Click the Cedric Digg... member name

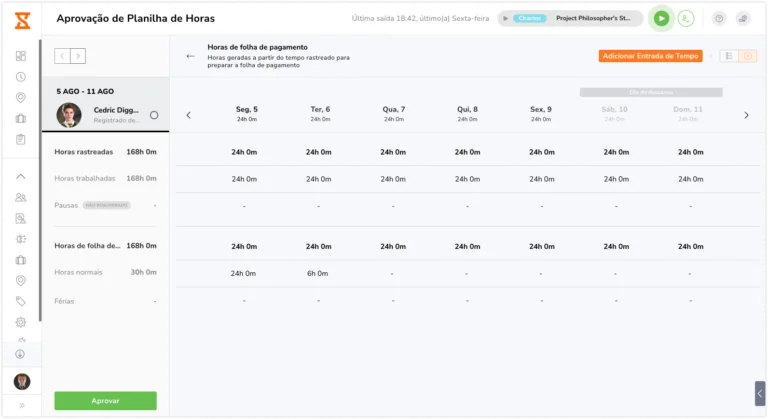(116, 110)
